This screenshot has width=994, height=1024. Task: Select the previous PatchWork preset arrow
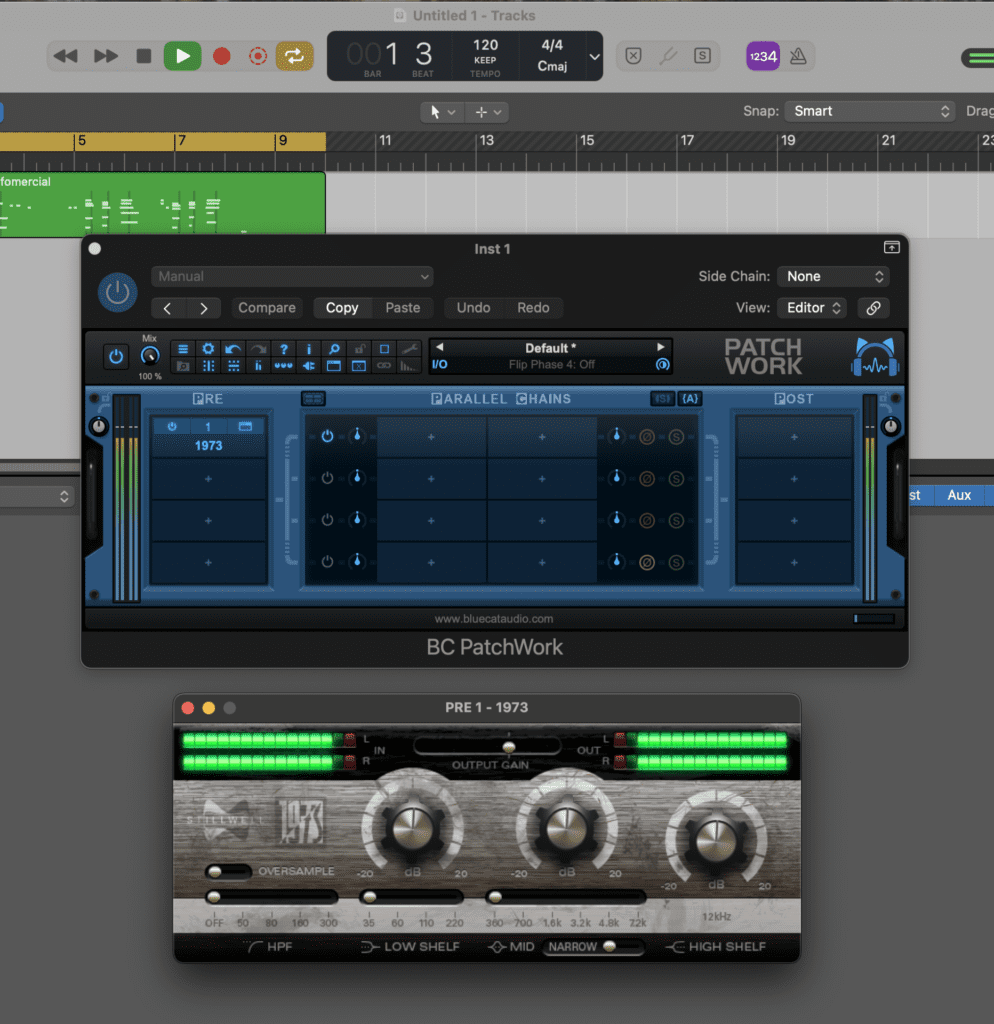(440, 347)
